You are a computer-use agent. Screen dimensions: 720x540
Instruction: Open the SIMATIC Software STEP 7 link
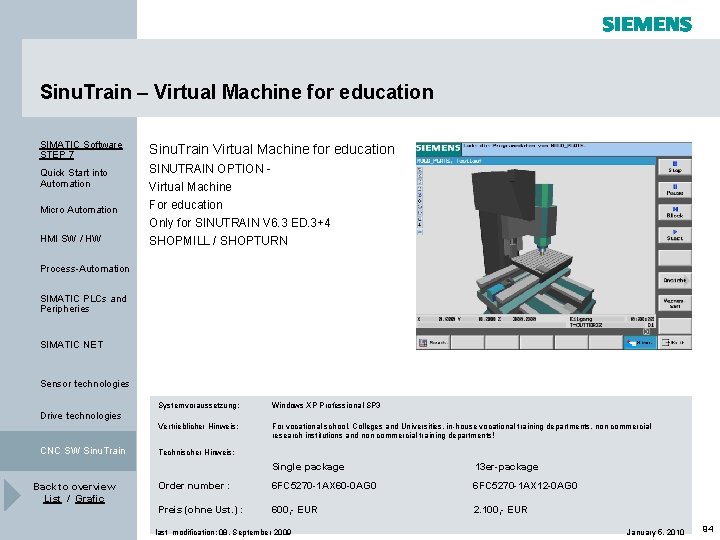point(81,150)
